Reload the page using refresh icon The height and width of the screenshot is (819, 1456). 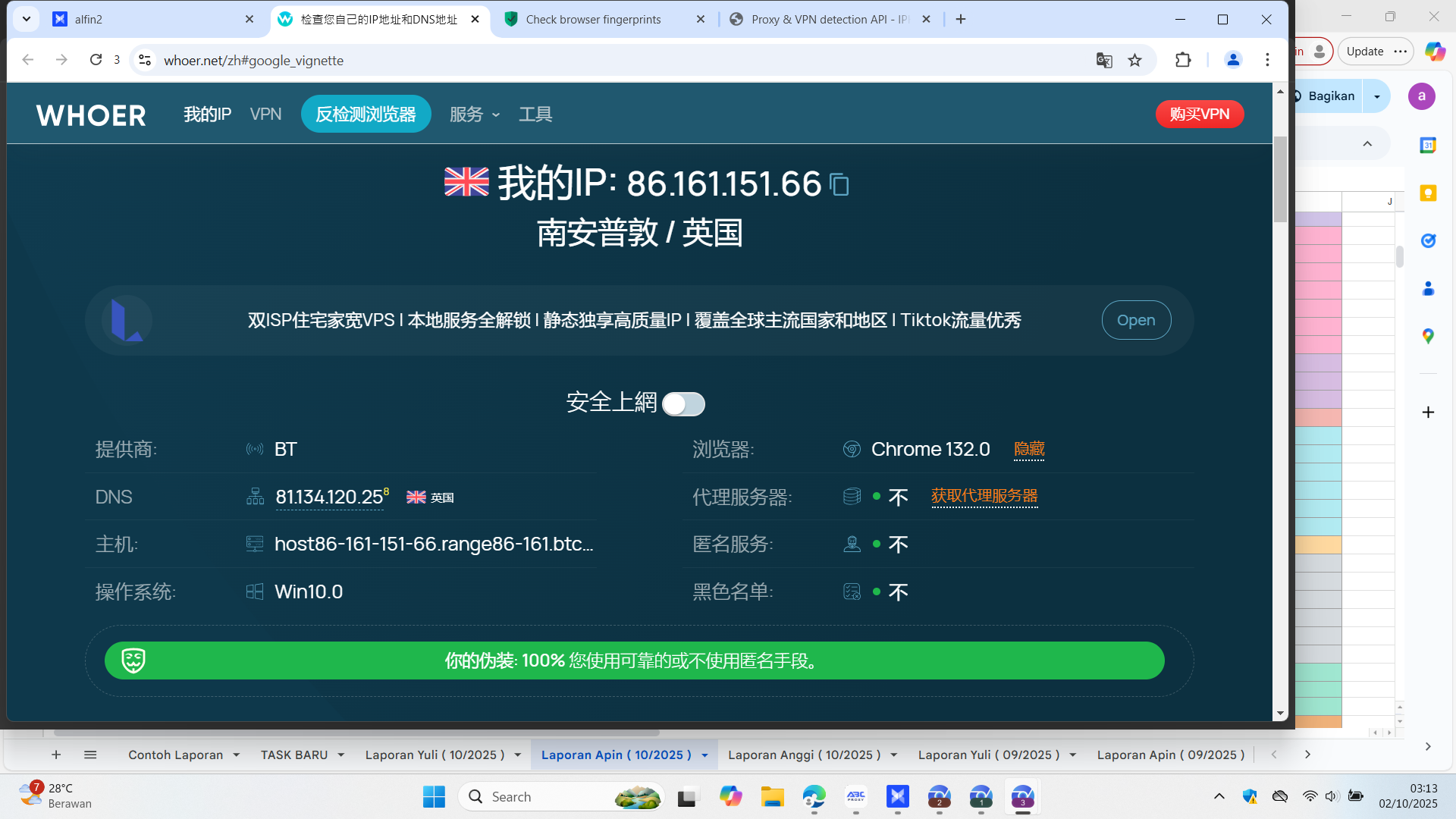[96, 60]
